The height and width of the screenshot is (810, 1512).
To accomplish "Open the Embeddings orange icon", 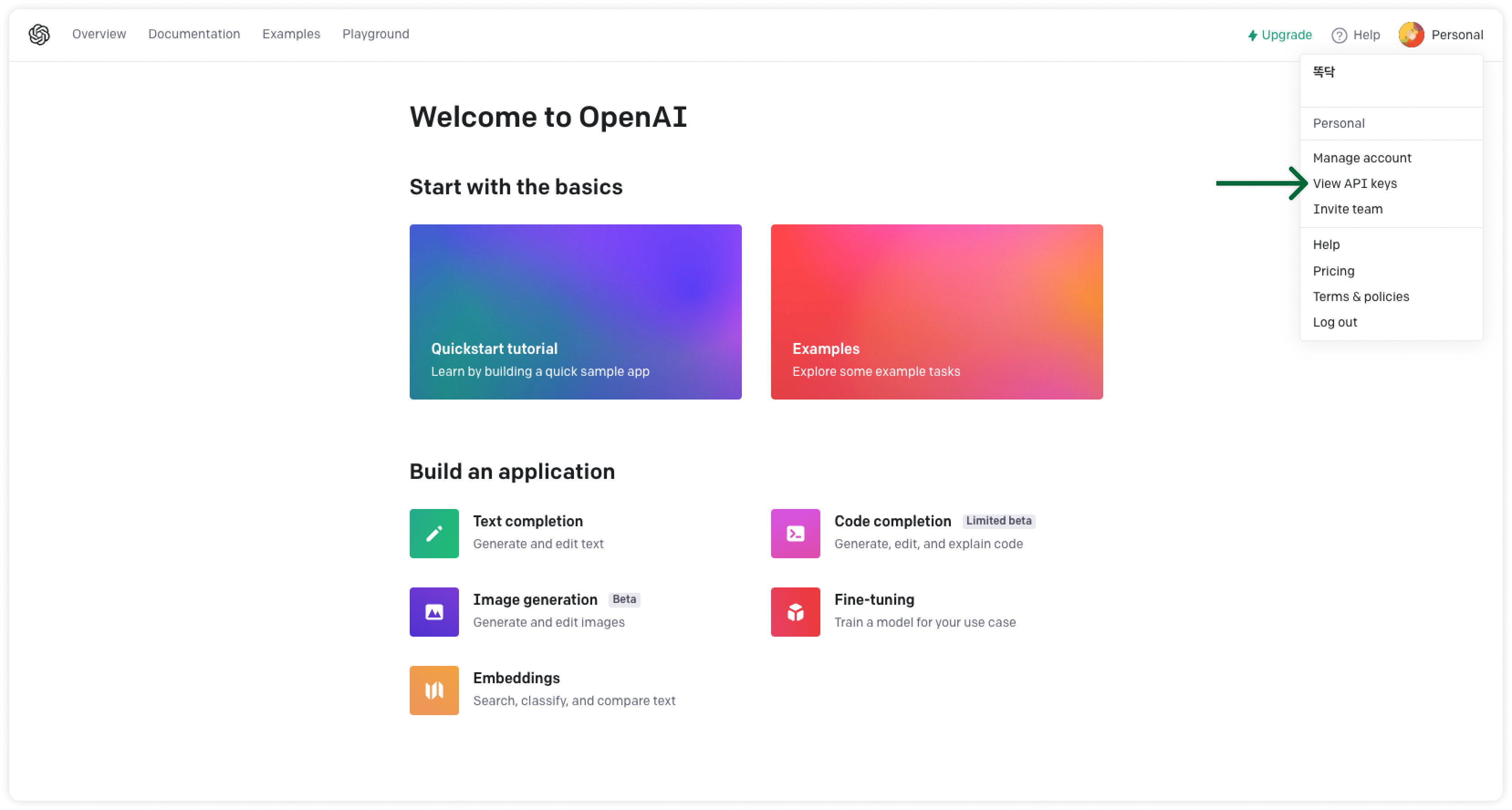I will click(434, 690).
